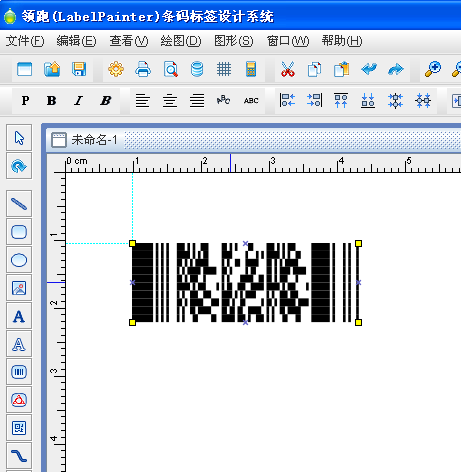
Task: Align objects to left edge
Action: pos(287,100)
